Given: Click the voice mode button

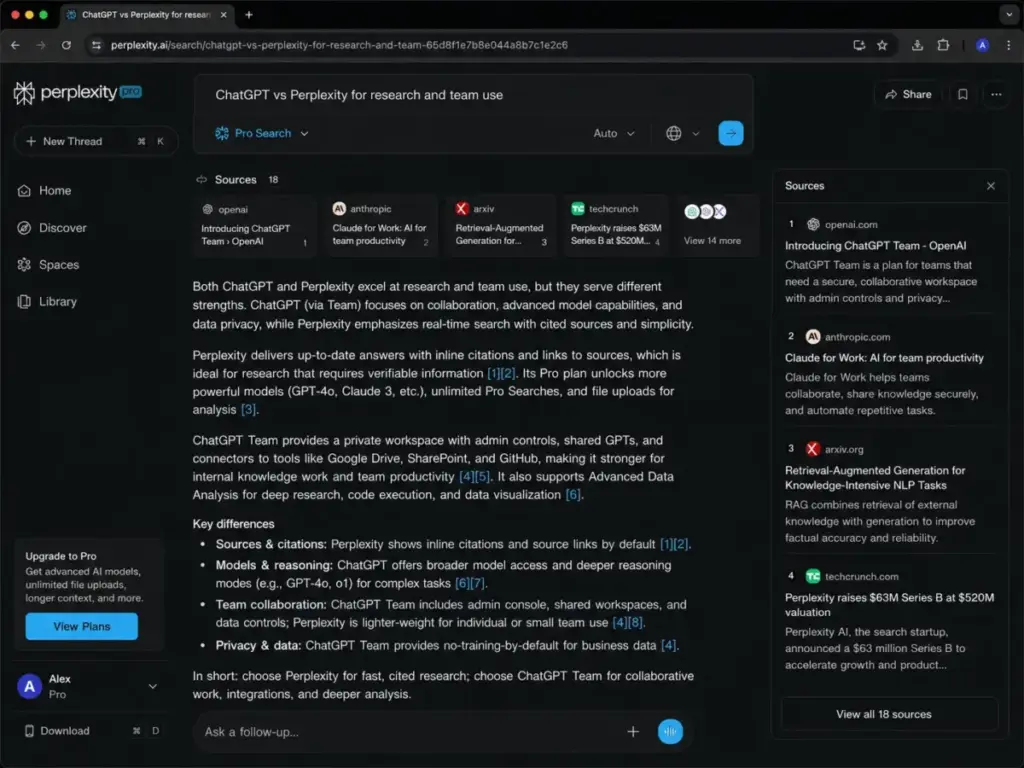Looking at the screenshot, I should click(x=670, y=732).
